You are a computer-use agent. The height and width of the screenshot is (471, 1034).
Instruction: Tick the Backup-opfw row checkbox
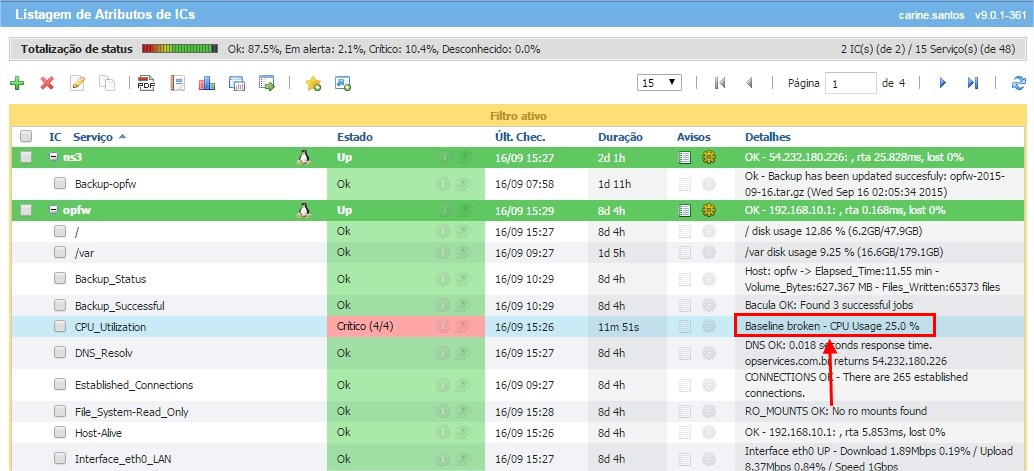point(60,184)
